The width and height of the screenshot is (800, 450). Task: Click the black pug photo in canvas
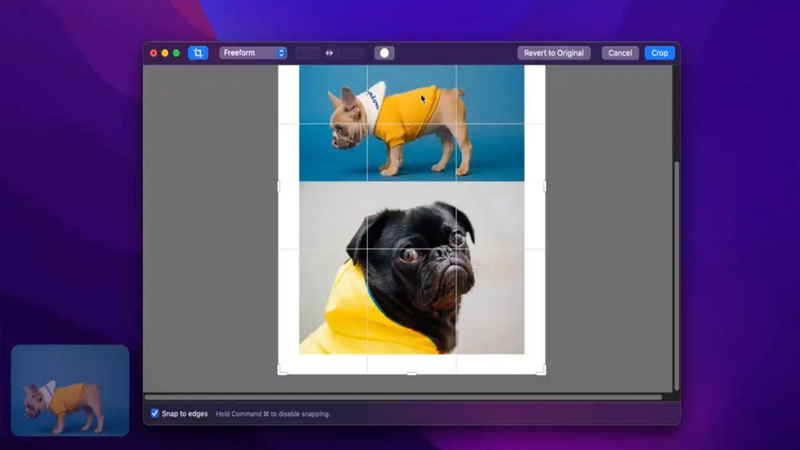411,268
